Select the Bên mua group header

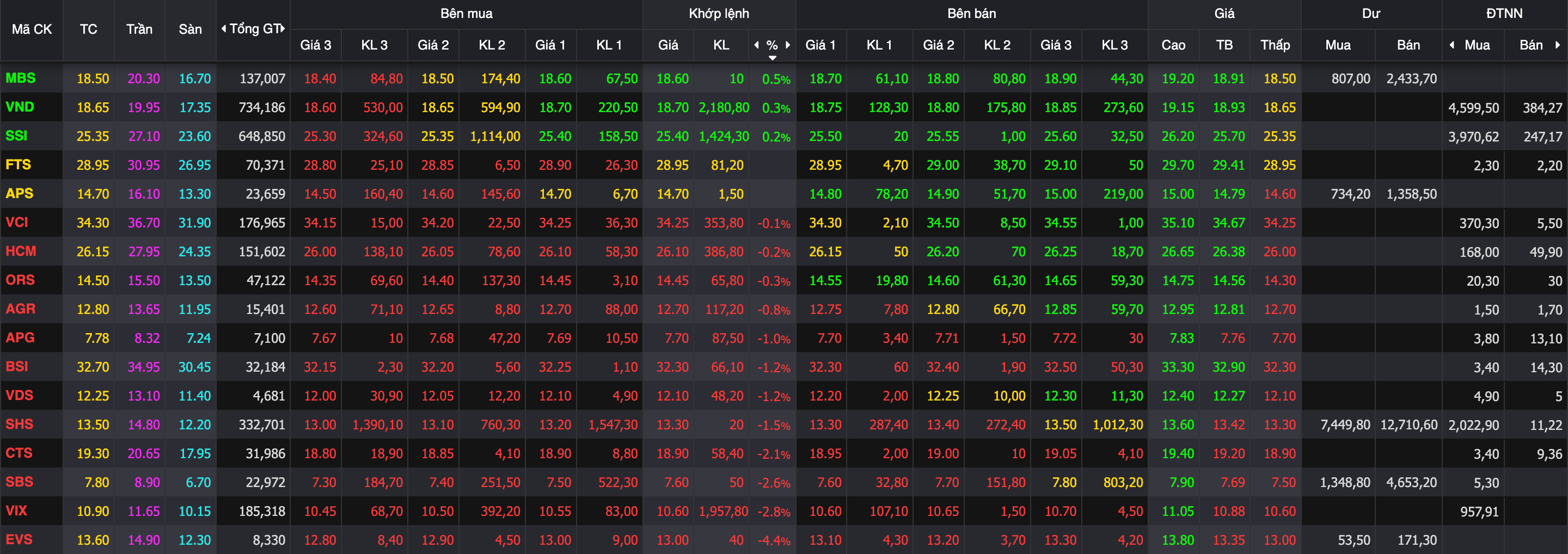coord(466,14)
